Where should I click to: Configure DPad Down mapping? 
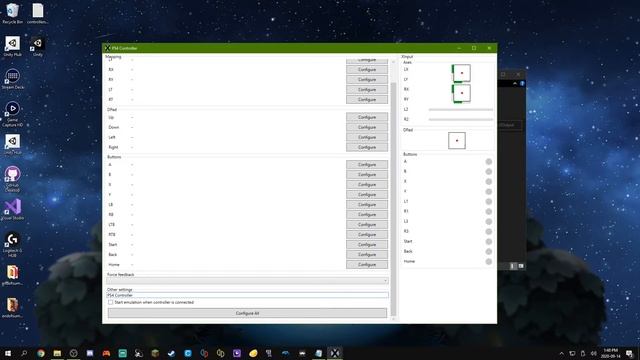367,127
